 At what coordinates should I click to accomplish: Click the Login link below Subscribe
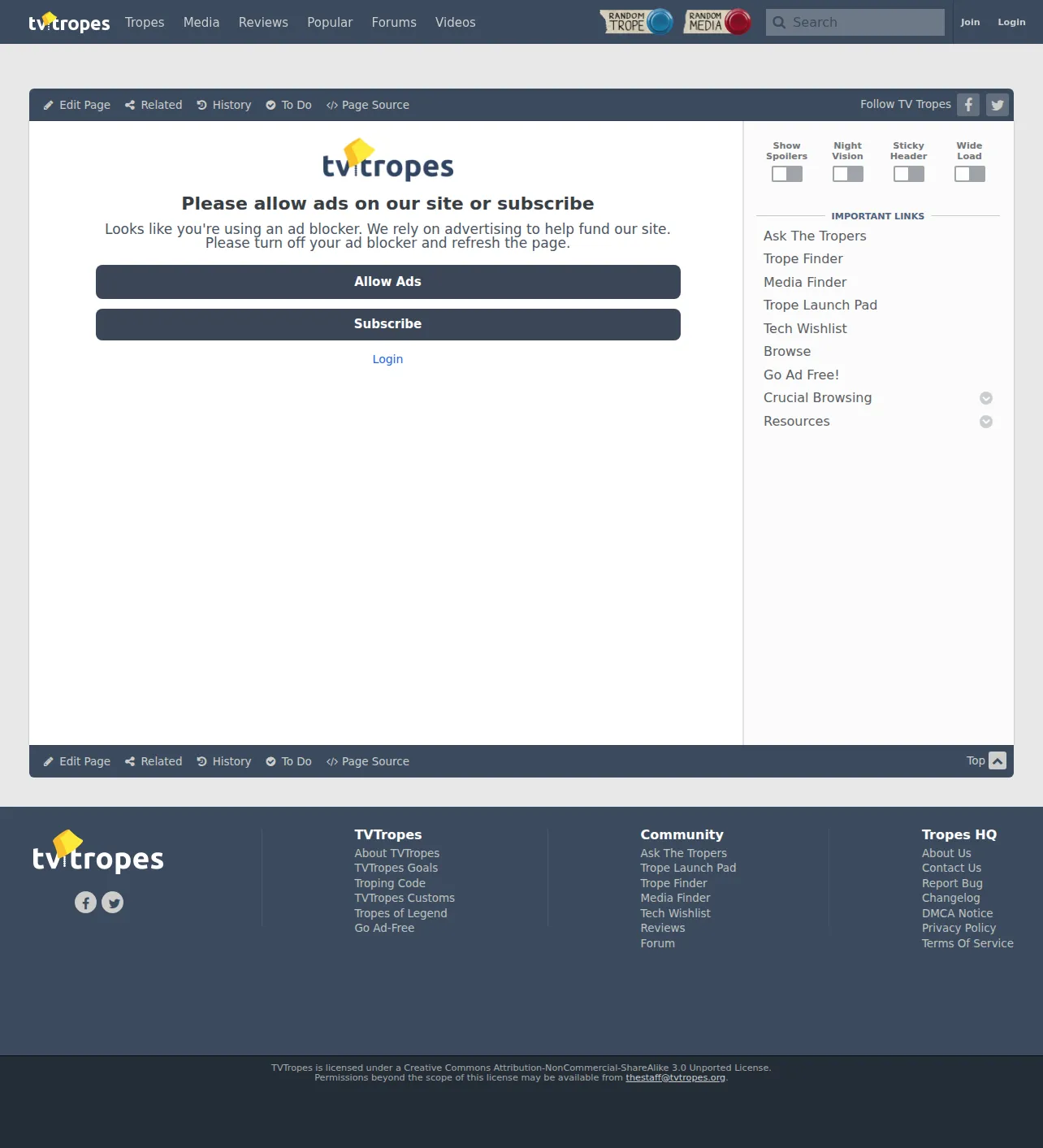[387, 359]
